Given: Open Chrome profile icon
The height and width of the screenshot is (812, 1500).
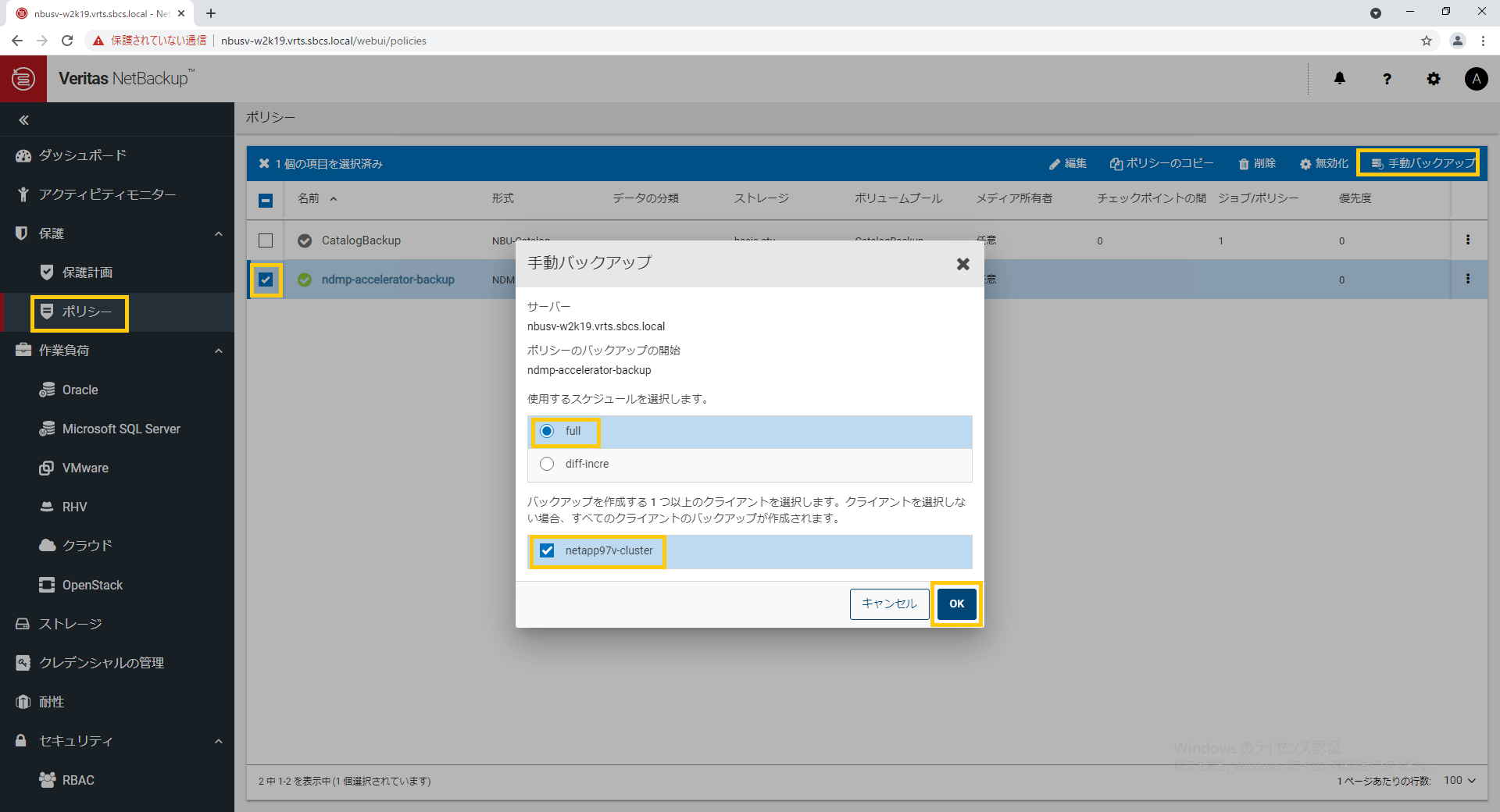Looking at the screenshot, I should pos(1457,41).
